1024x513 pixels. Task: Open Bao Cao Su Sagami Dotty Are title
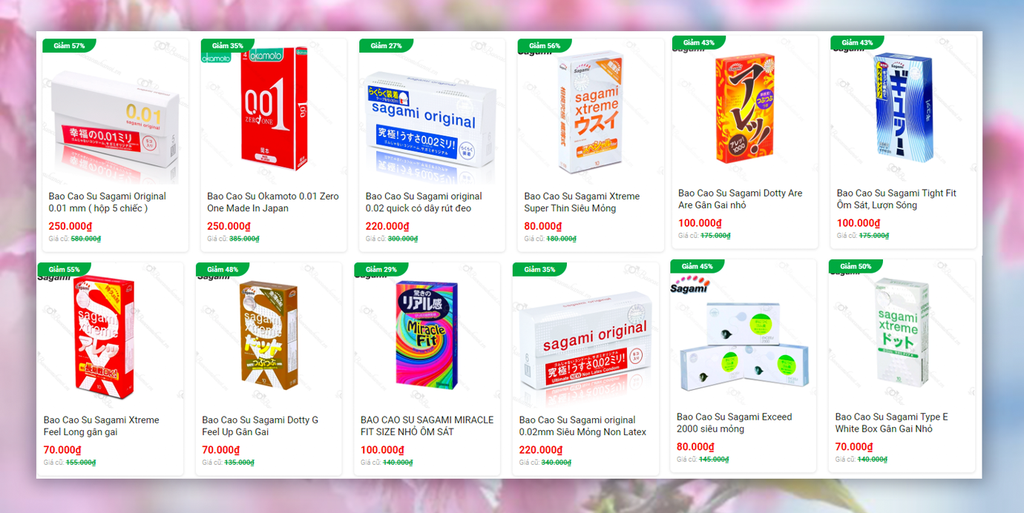pos(740,199)
